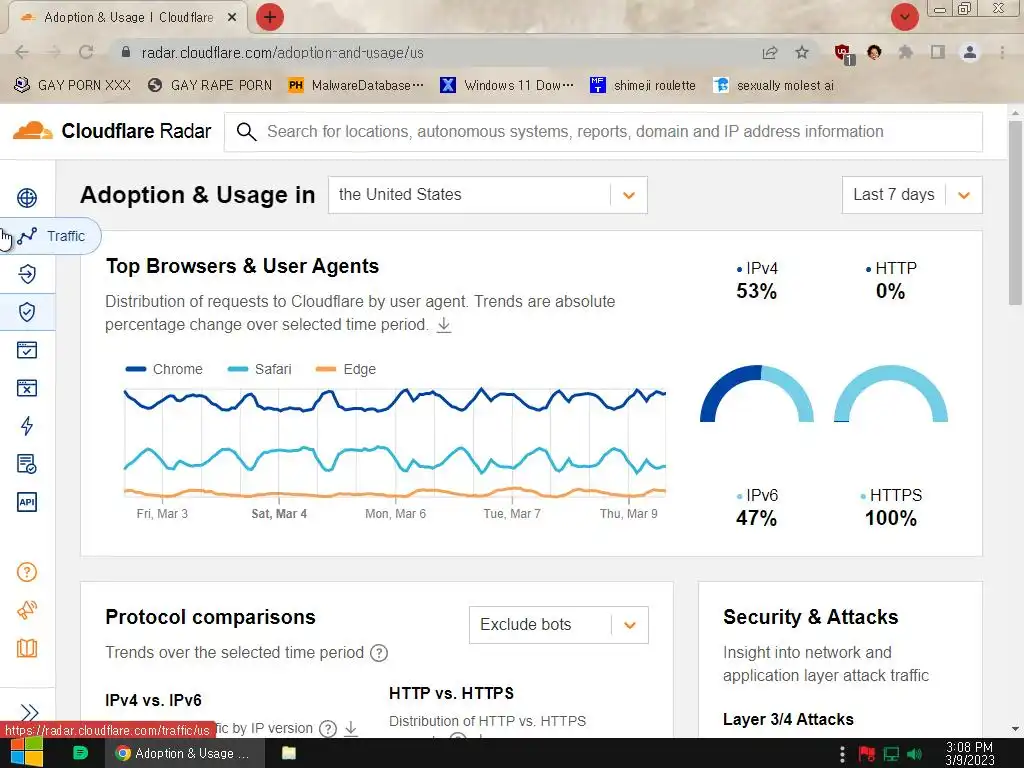This screenshot has height=768, width=1024.
Task: Click the address bar URL
Action: point(282,53)
